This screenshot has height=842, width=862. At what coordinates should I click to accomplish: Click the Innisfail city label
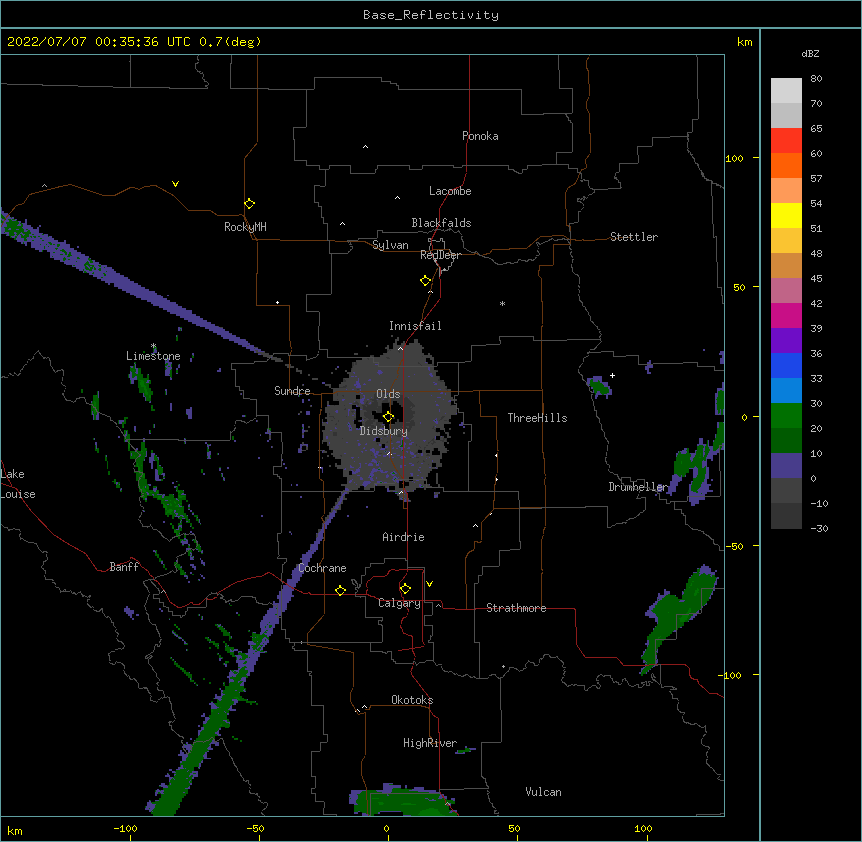click(415, 326)
